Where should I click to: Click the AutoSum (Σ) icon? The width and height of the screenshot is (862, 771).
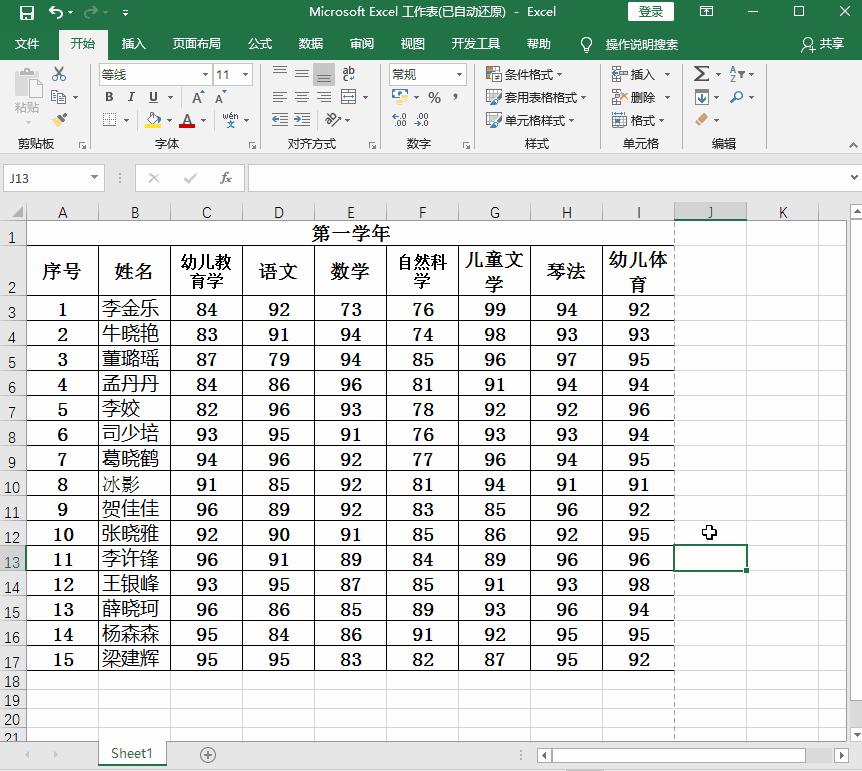coord(700,73)
